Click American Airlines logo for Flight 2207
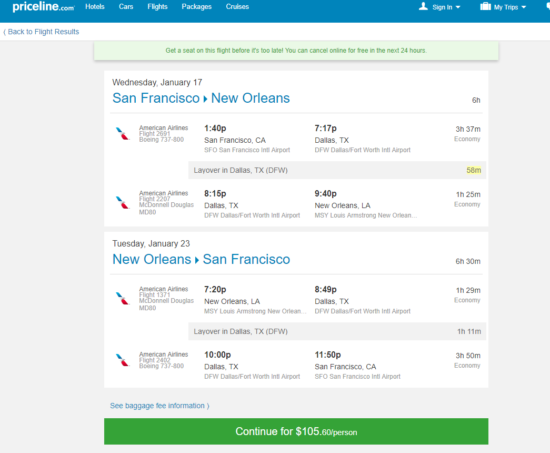 click(x=123, y=202)
